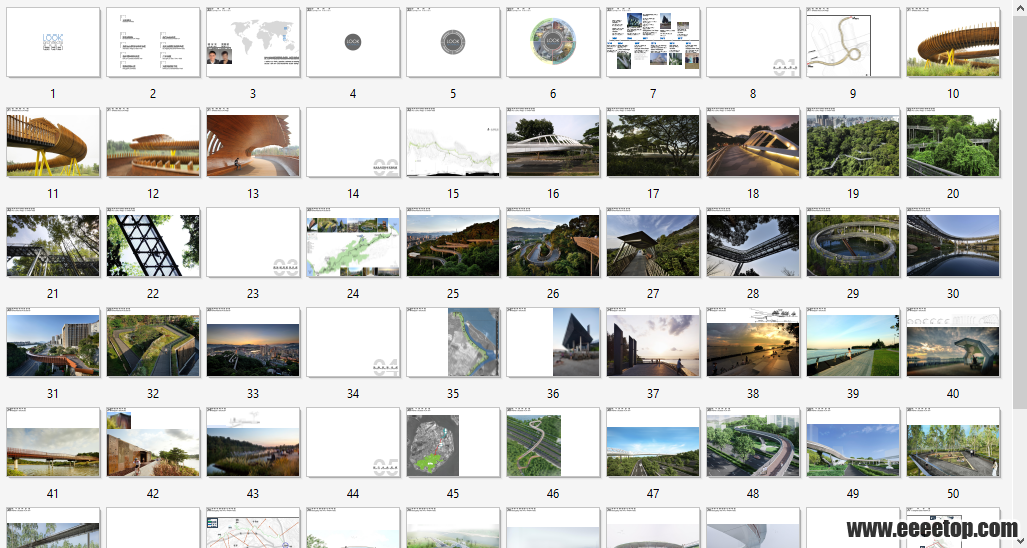Select section divider slide 34
Image resolution: width=1027 pixels, height=548 pixels.
tap(353, 342)
